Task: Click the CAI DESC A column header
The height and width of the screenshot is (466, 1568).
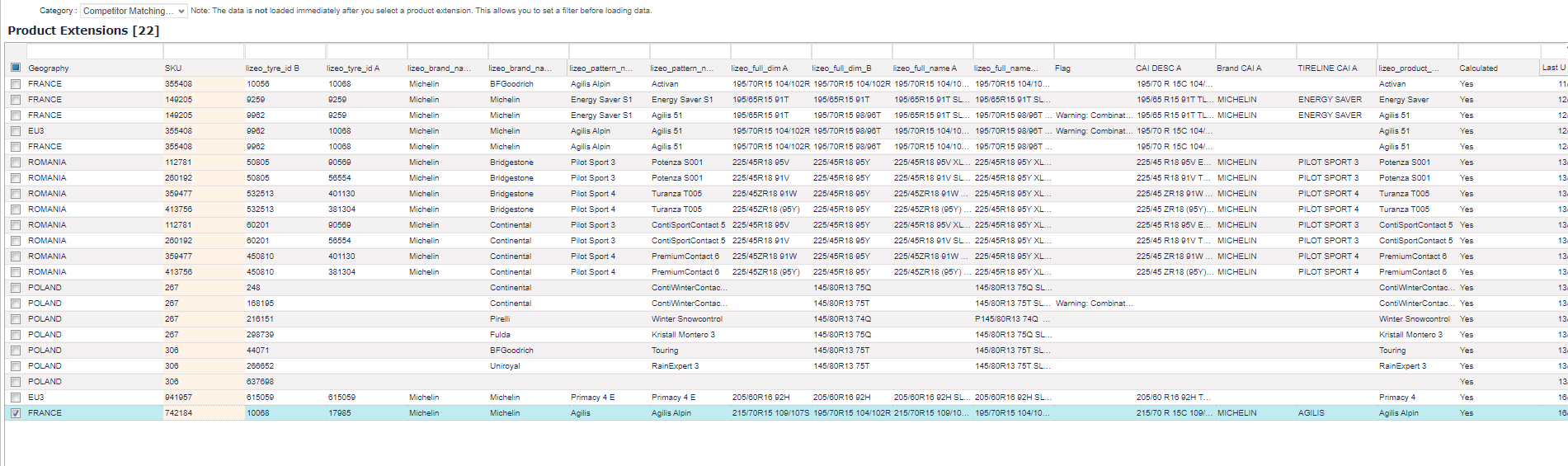Action: coord(1158,68)
